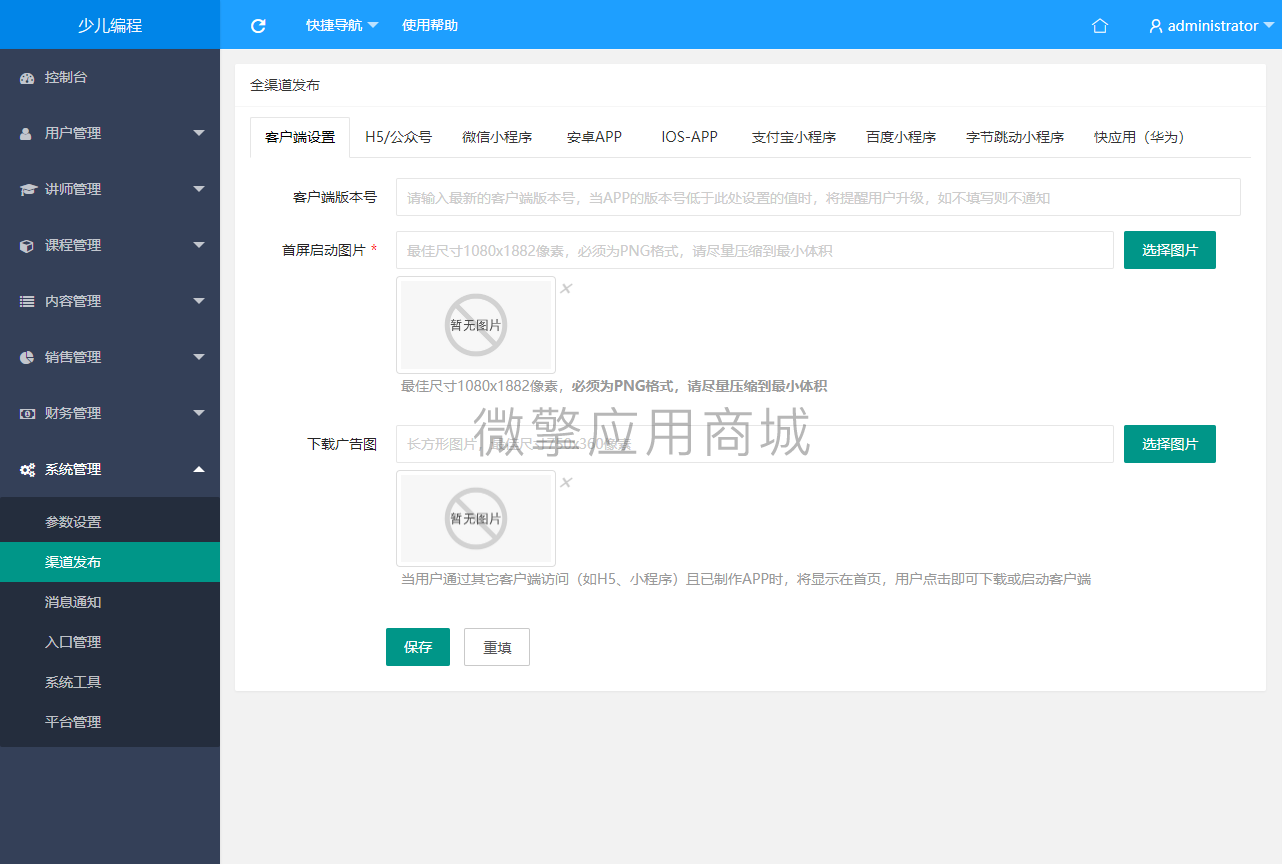Viewport: 1282px width, 864px height.
Task: Collapse the 系统管理 menu arrow
Action: (199, 469)
